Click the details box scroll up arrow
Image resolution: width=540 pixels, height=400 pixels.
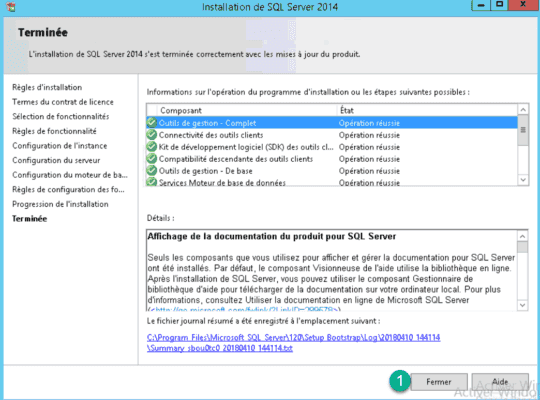point(522,236)
